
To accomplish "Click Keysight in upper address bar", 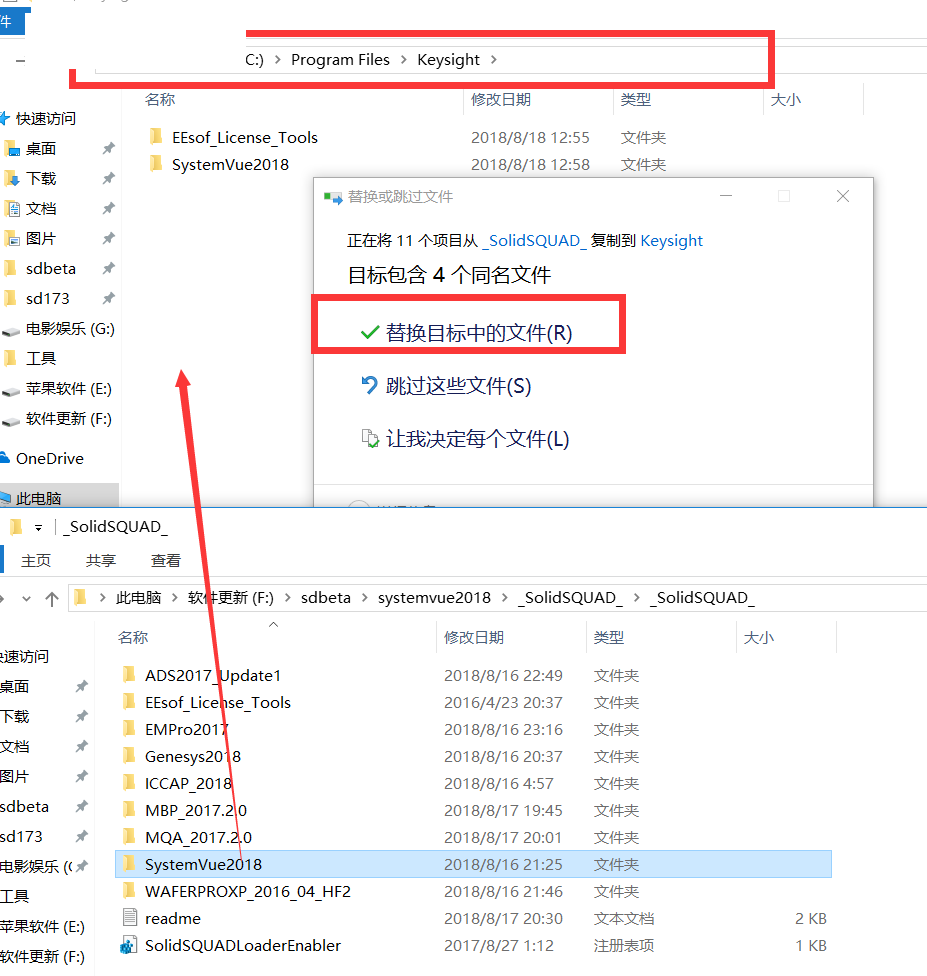I will [x=448, y=60].
